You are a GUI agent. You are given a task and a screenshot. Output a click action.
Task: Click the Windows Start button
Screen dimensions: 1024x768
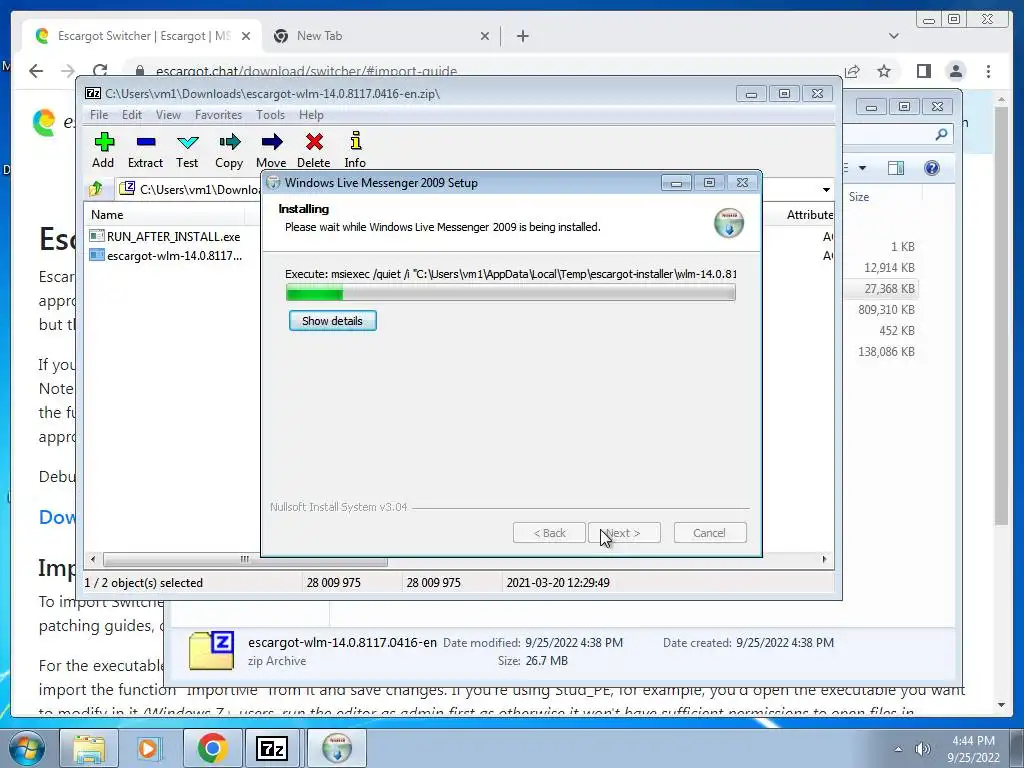coord(27,748)
